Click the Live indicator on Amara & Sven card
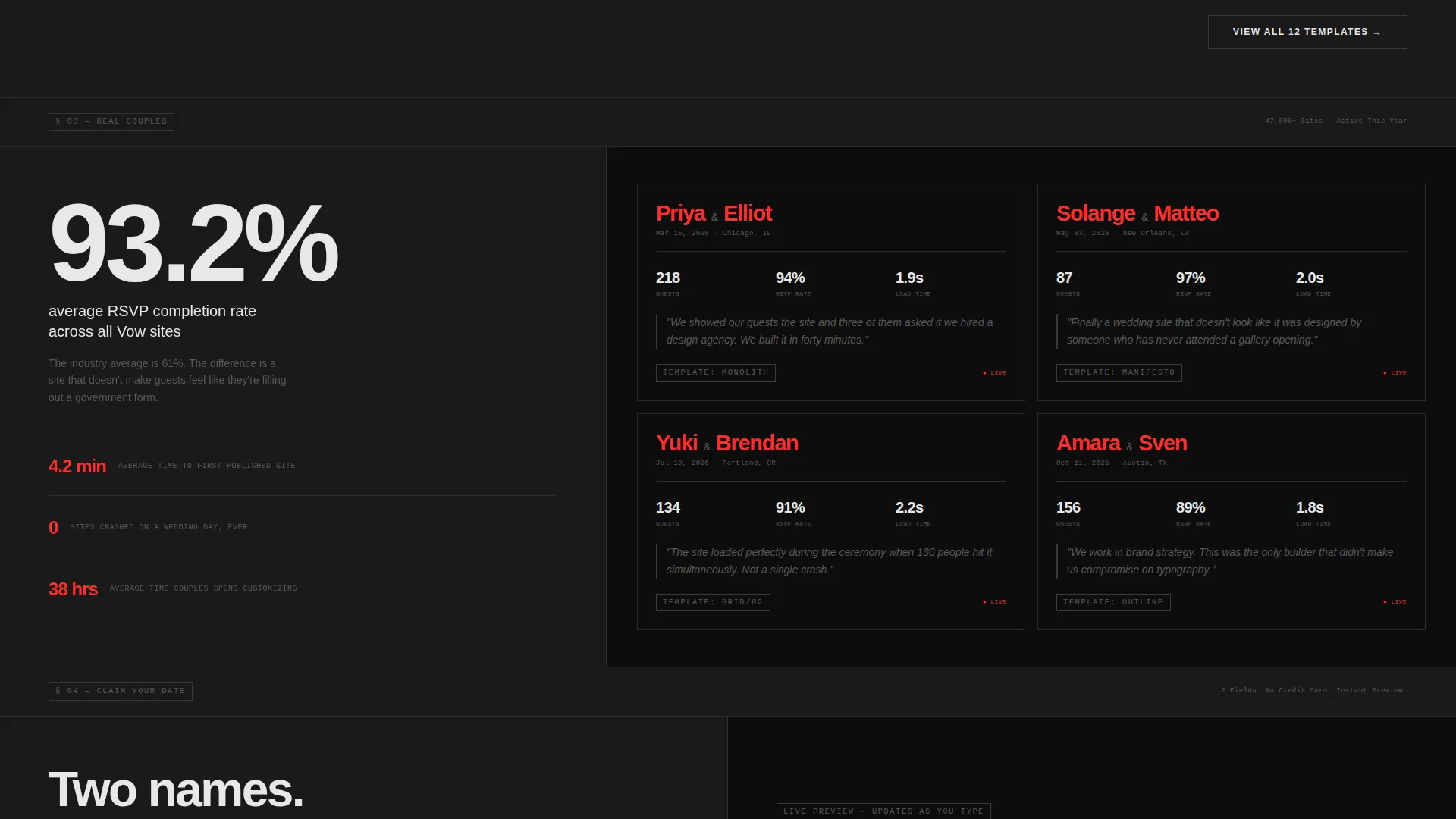 (1395, 602)
